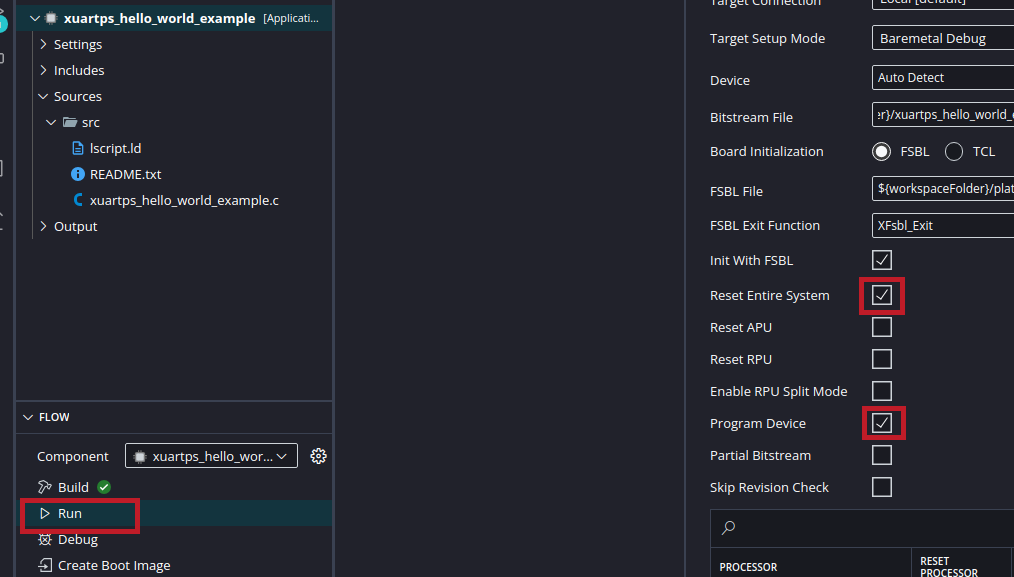The width and height of the screenshot is (1014, 577).
Task: Click the Debug bug icon
Action: pyautogui.click(x=44, y=539)
